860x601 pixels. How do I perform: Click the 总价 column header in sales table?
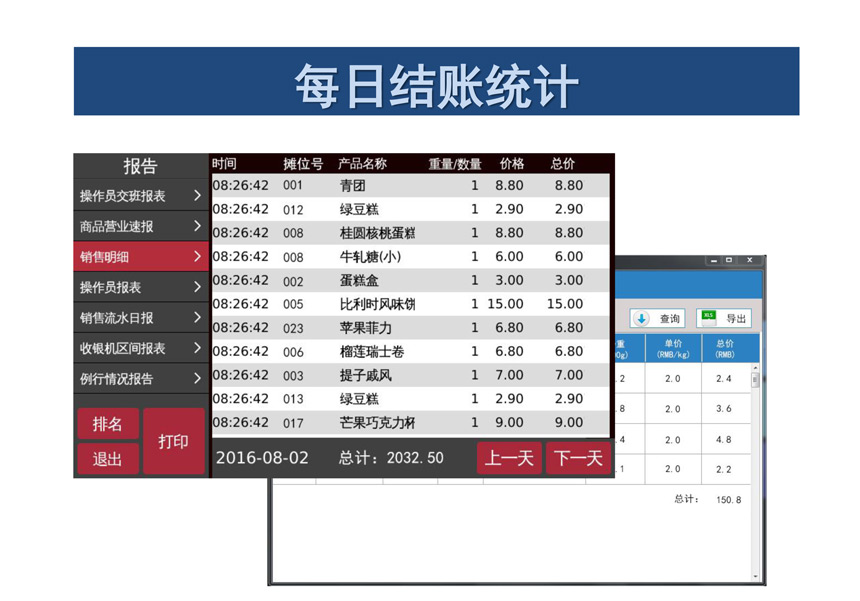pyautogui.click(x=563, y=164)
